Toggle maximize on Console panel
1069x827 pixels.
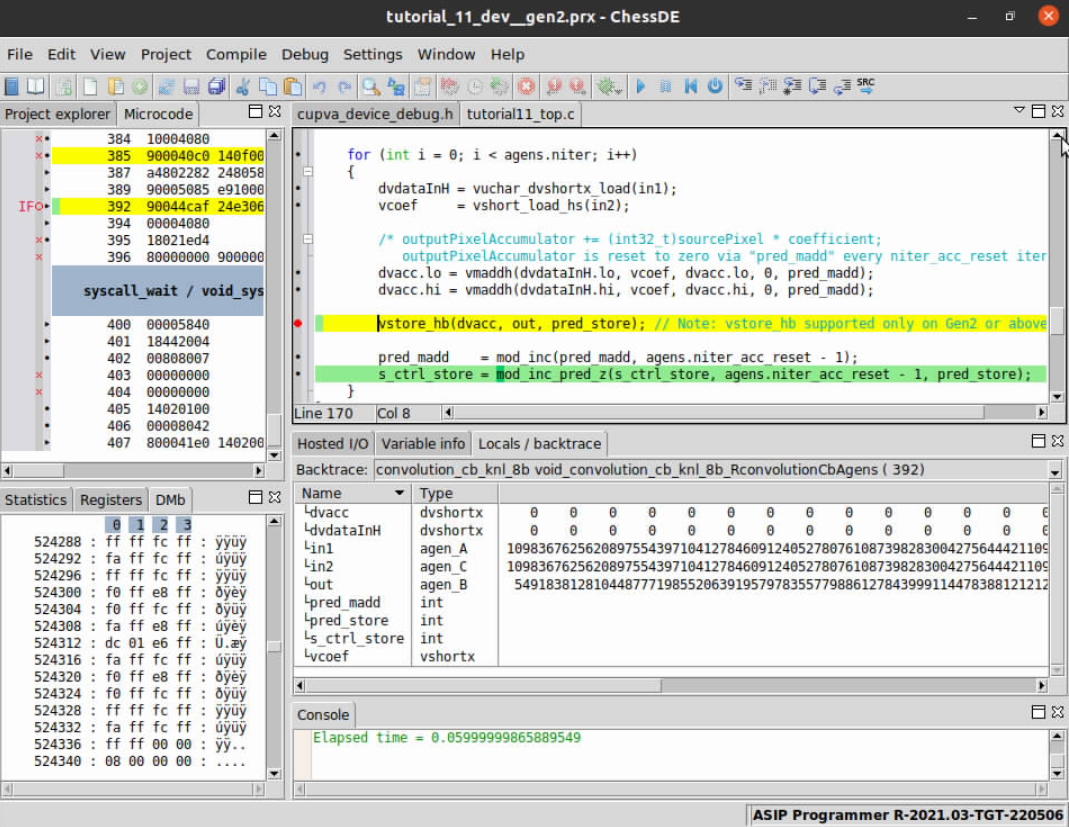tap(1038, 712)
